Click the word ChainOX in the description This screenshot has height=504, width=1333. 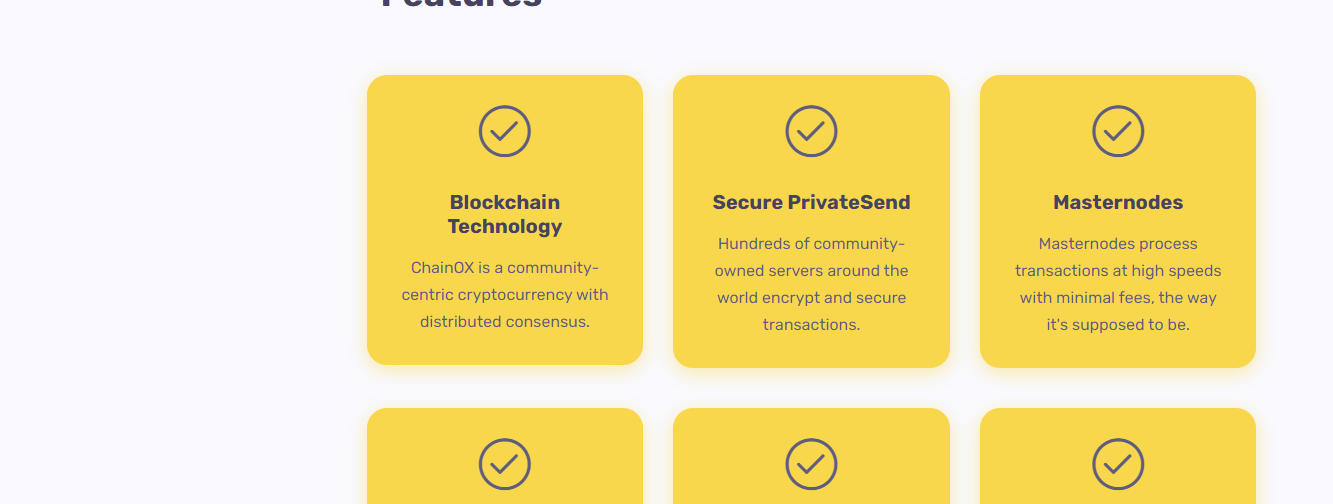[442, 268]
